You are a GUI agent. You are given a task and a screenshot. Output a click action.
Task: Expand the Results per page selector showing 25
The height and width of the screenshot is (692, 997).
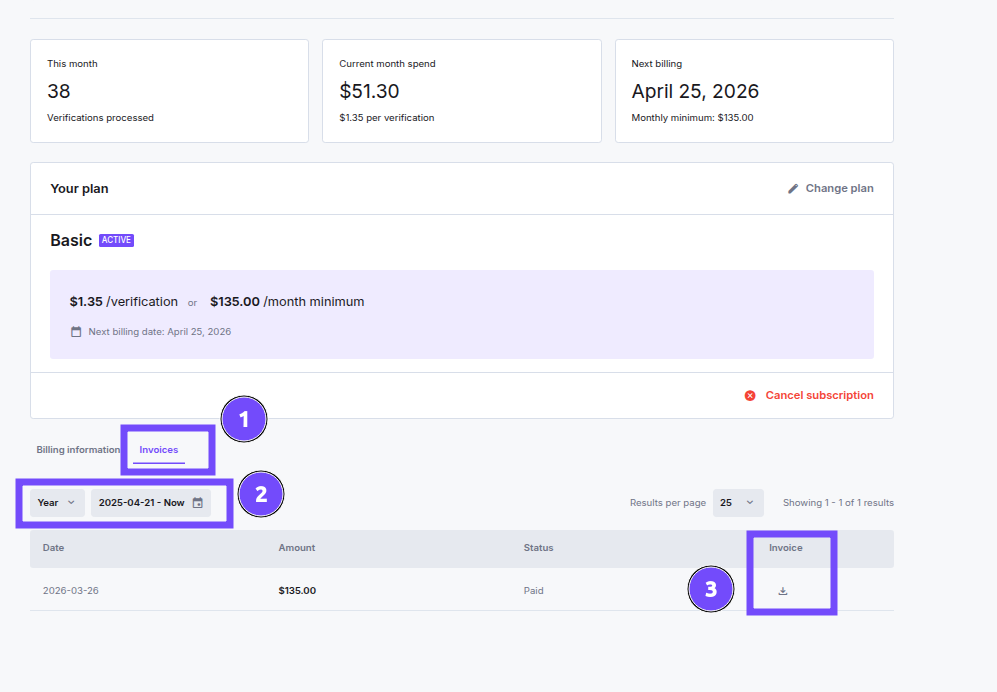(738, 503)
